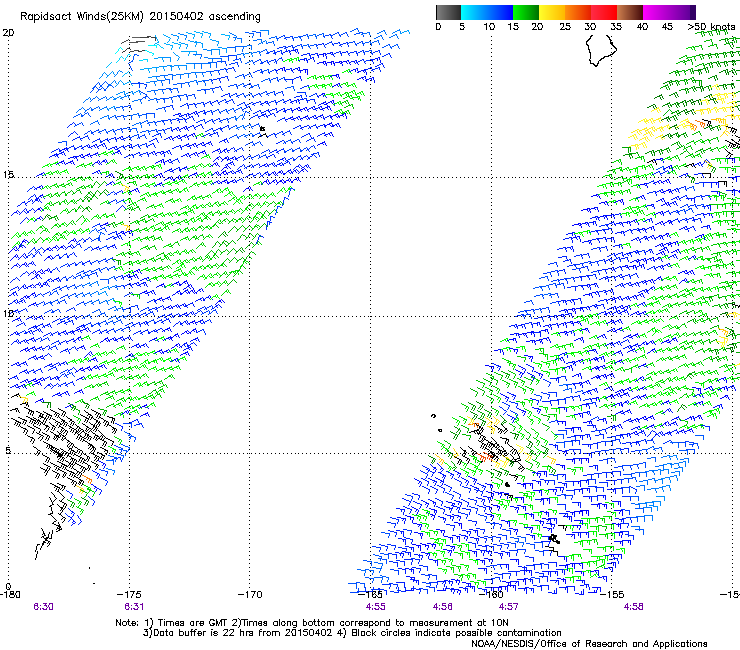This screenshot has height=650, width=740.
Task: Pick the magenta-purple 40-50 knots legend segment
Action: (x=669, y=12)
